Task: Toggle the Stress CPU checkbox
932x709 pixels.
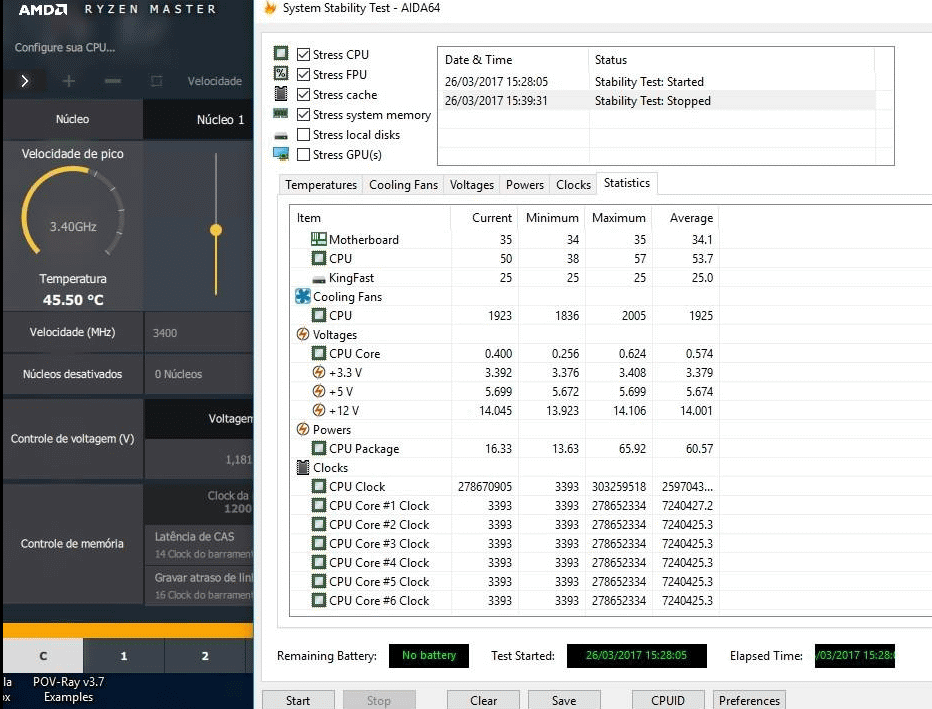Action: 303,54
